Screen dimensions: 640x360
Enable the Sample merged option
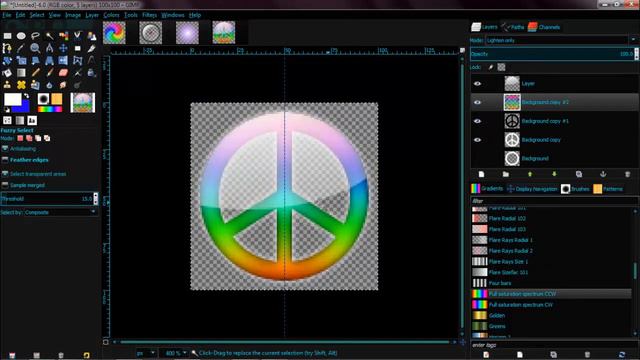click(x=5, y=185)
